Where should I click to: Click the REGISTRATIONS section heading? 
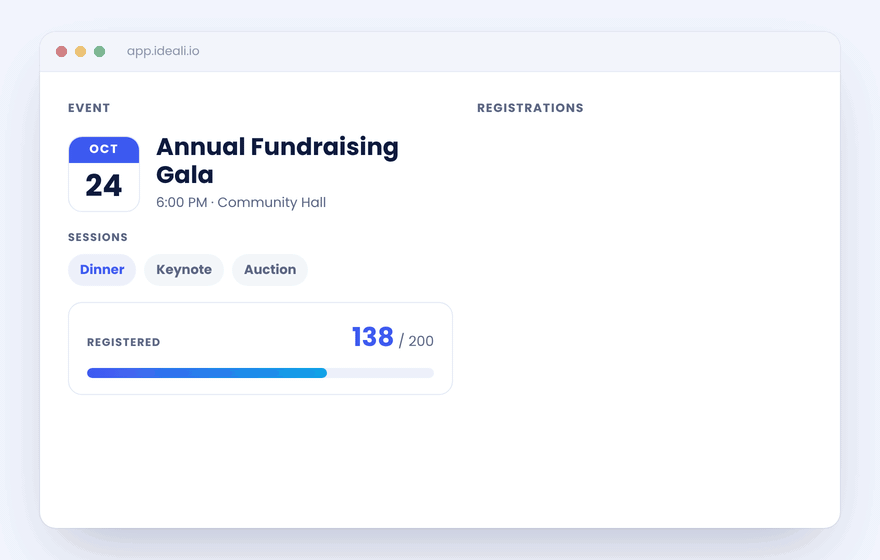click(530, 108)
